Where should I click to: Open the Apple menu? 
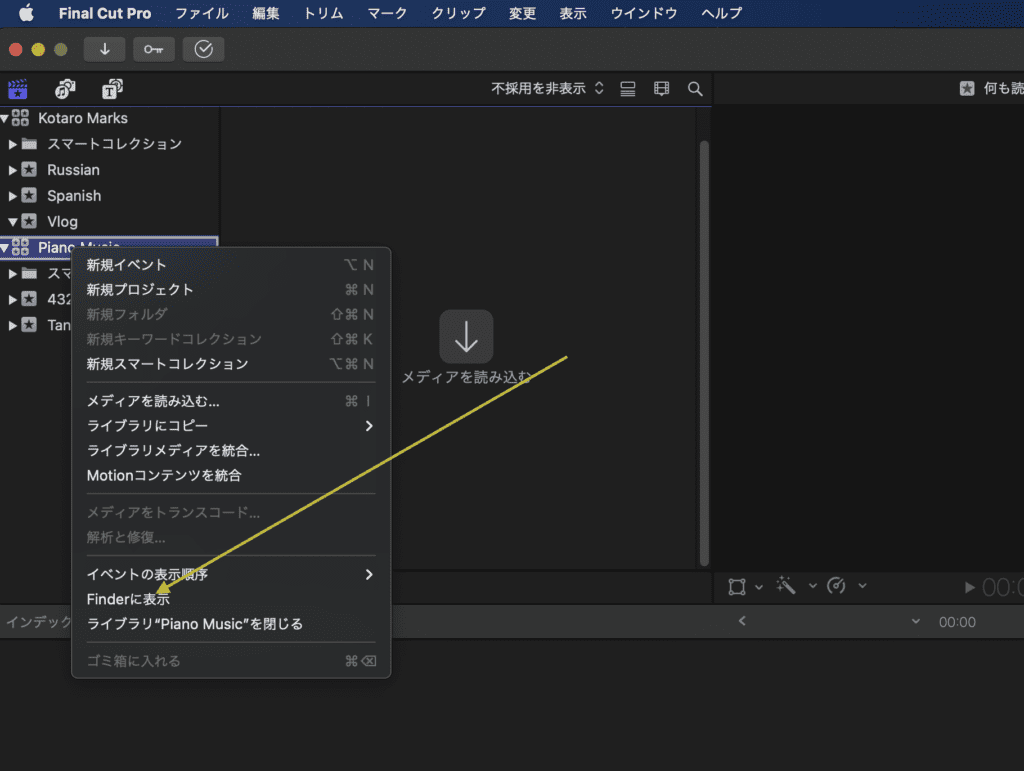click(26, 13)
